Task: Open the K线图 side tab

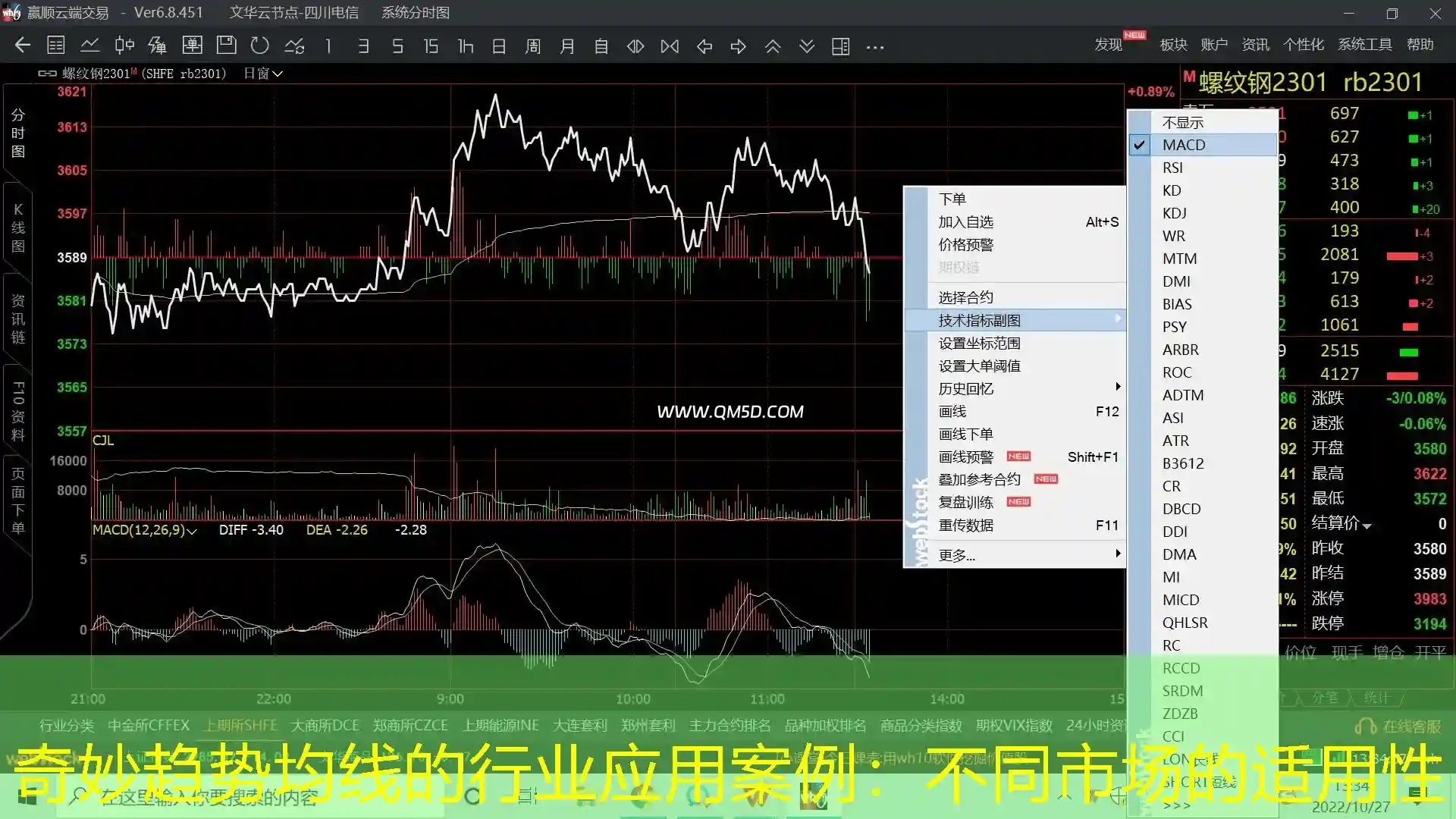Action: 18,227
